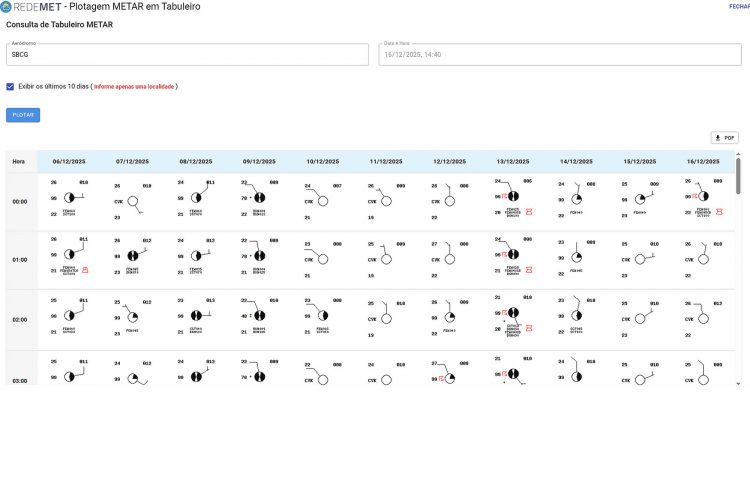The height and width of the screenshot is (500, 750).
Task: Click the red weather symbol on 06/12/2025 at 01:00
Action: pos(85,270)
